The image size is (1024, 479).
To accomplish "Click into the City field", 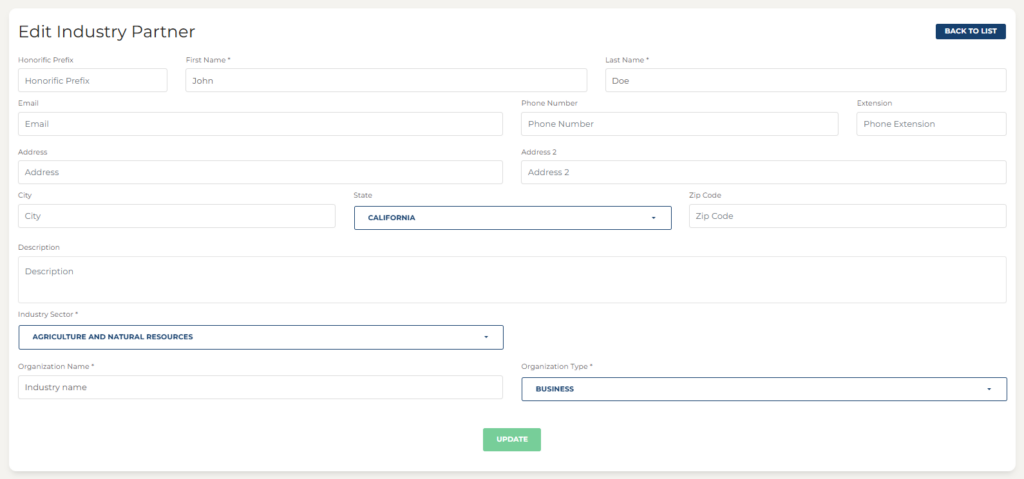I will click(x=177, y=216).
